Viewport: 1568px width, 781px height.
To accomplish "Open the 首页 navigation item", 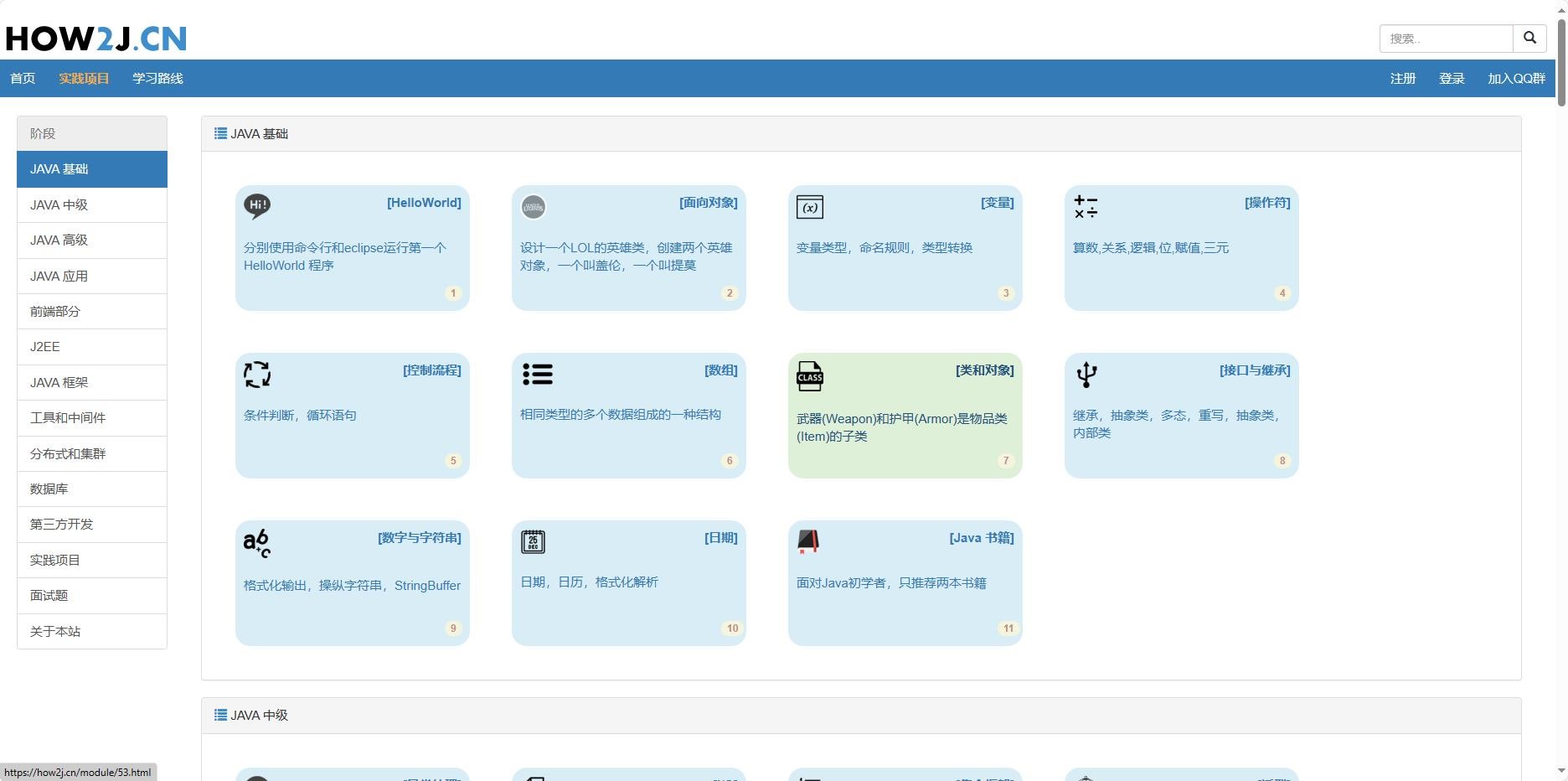I will click(x=23, y=79).
